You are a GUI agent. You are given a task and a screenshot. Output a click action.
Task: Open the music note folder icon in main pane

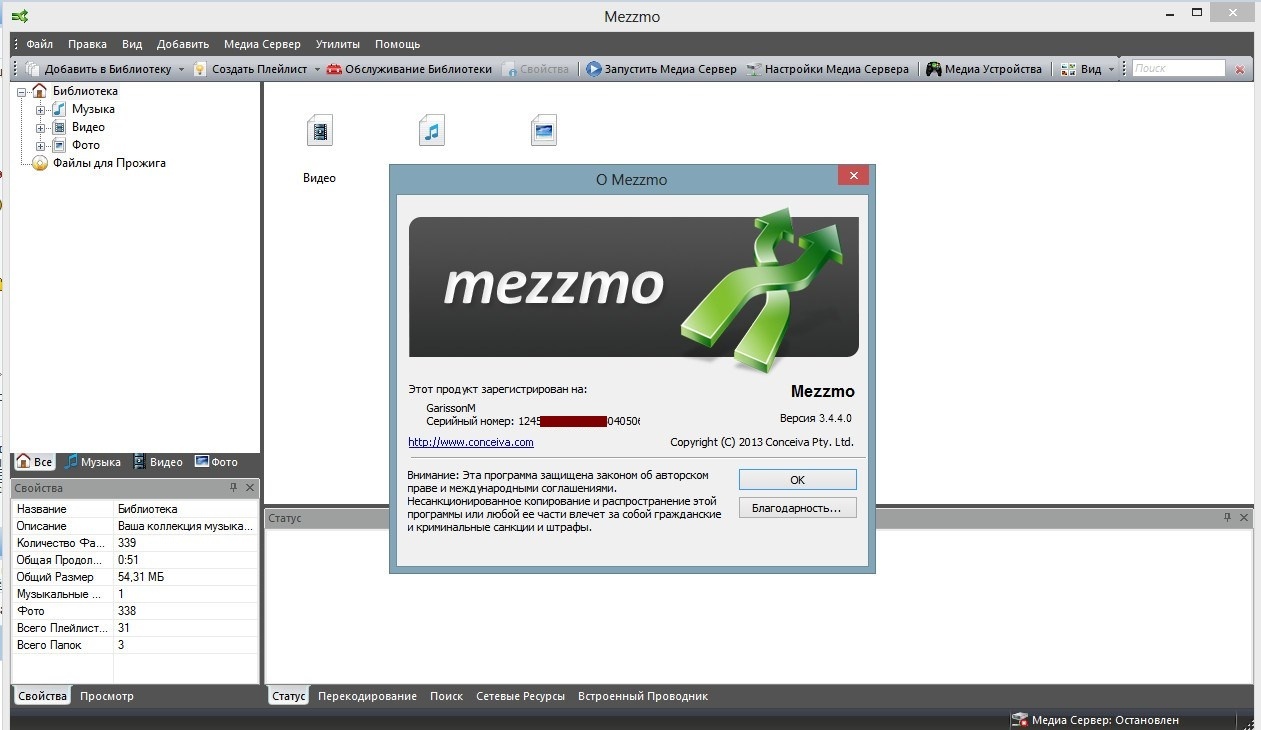(431, 130)
